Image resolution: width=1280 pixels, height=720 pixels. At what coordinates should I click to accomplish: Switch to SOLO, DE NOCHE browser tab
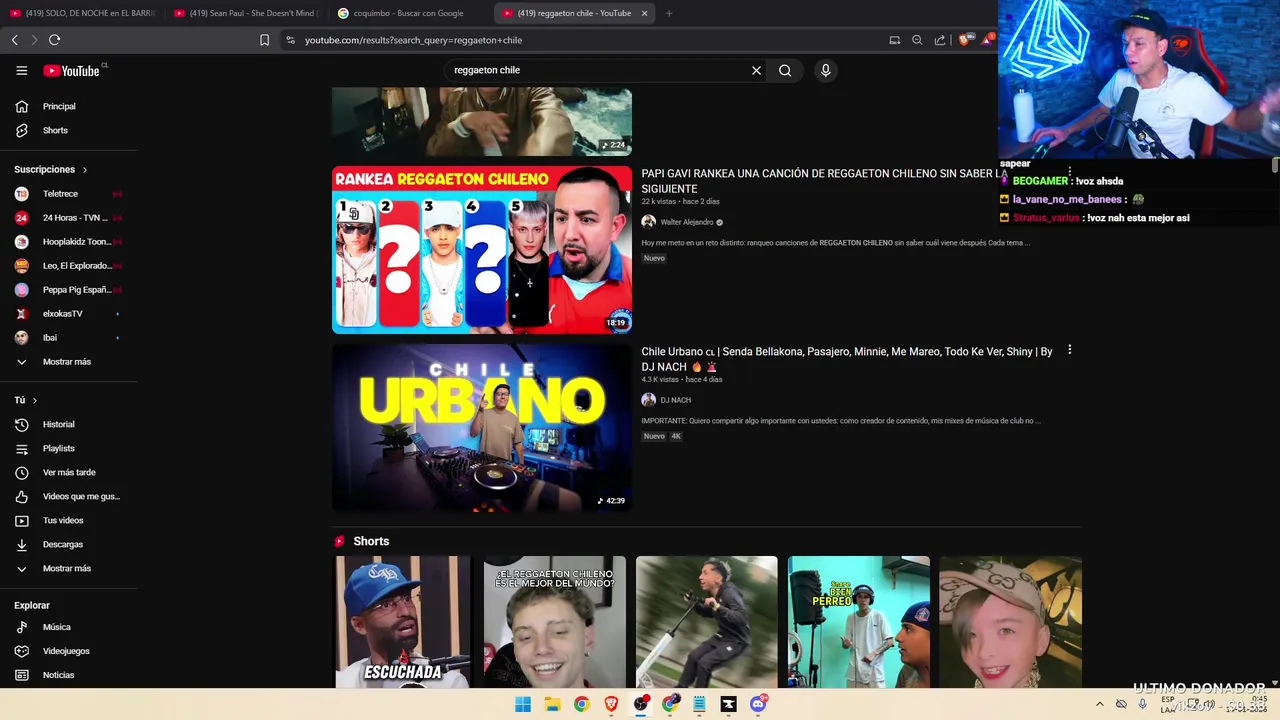click(x=82, y=13)
